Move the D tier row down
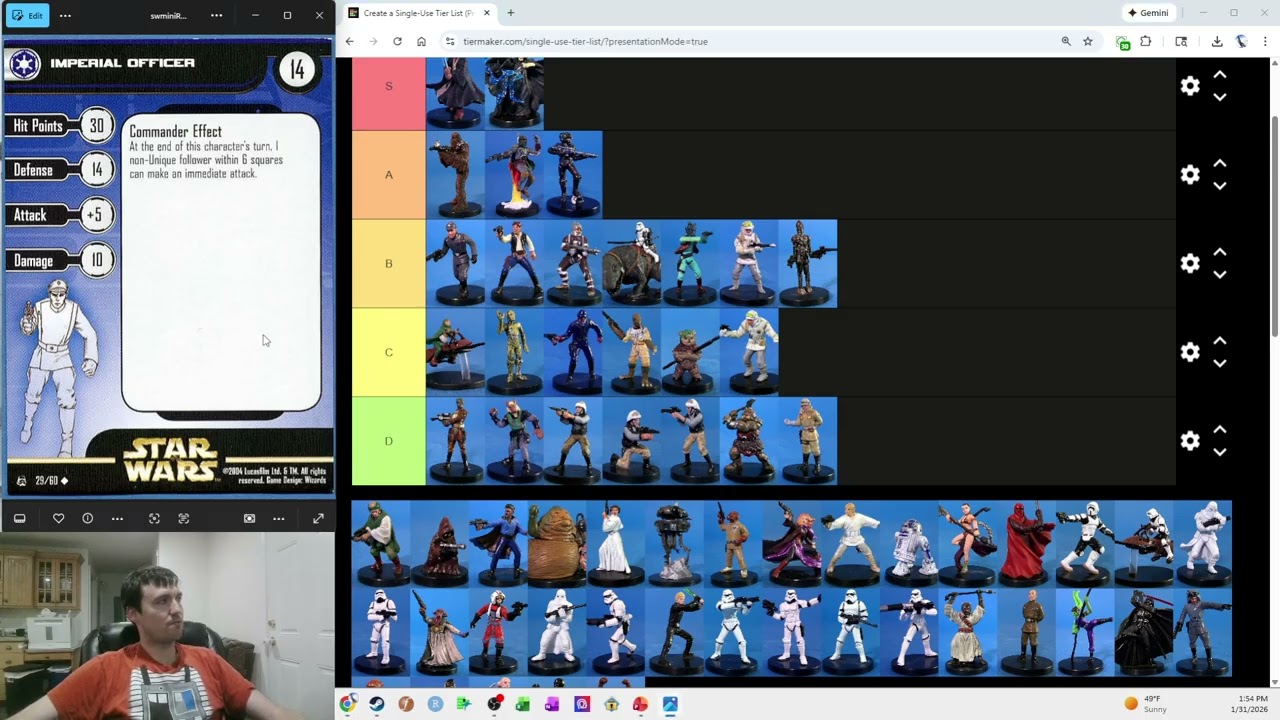Screen dimensions: 1280x720 [x=1220, y=452]
